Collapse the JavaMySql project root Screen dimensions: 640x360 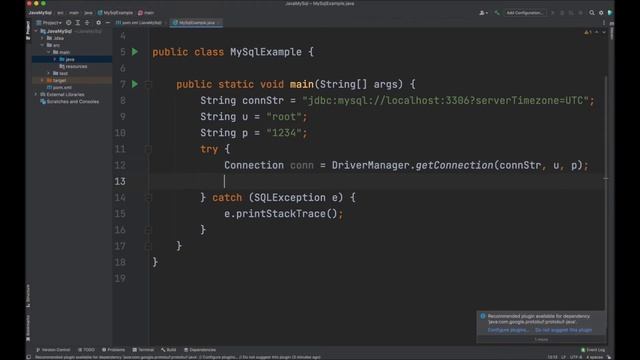36,31
